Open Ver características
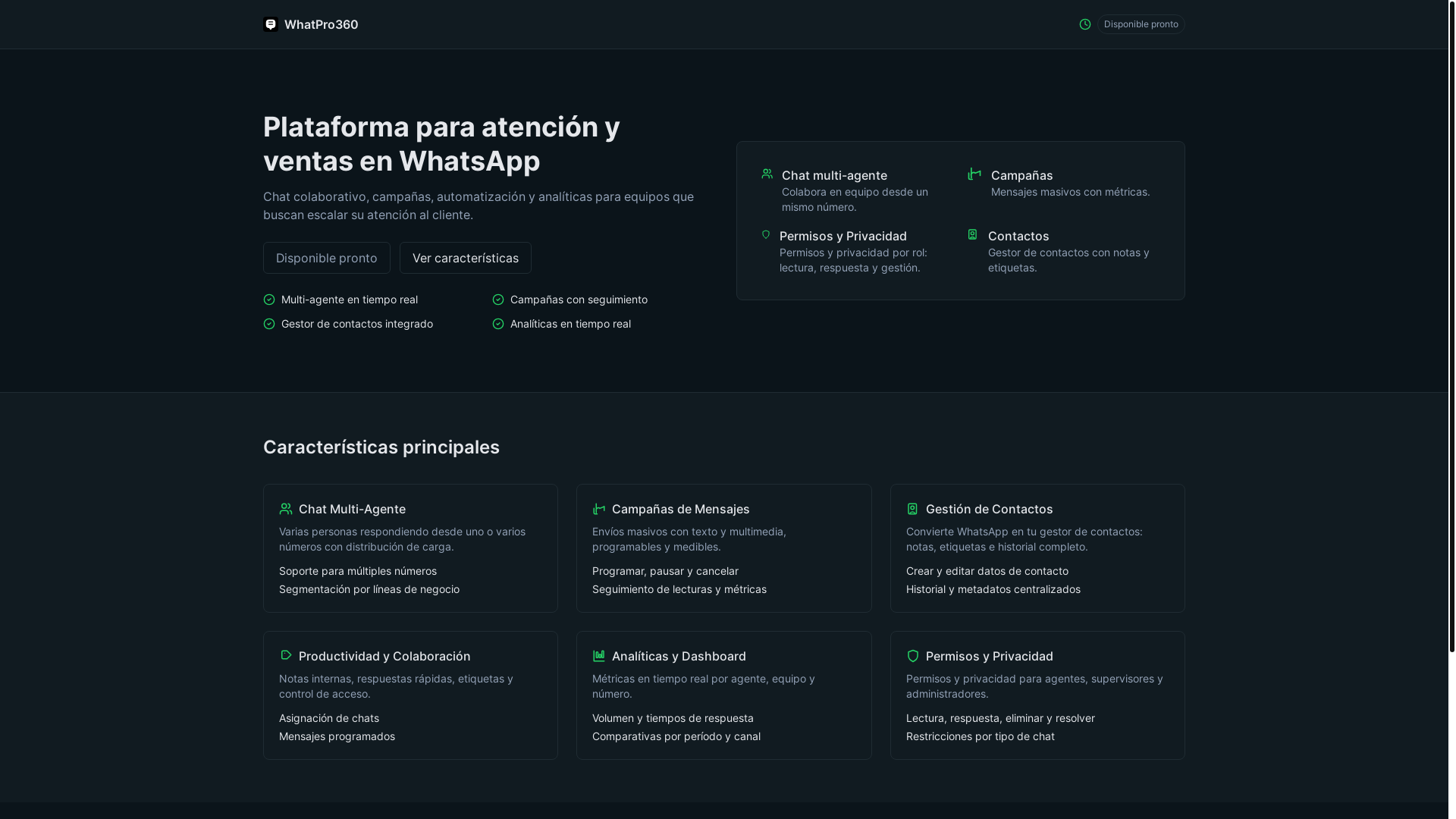 [466, 258]
